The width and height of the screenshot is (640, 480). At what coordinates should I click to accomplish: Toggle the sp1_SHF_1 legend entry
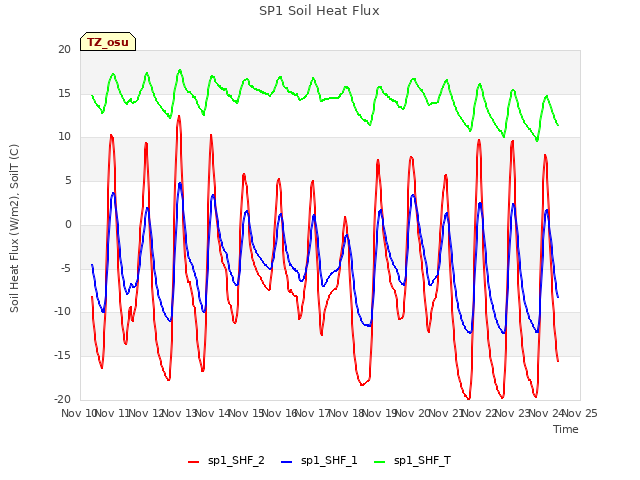(x=319, y=461)
